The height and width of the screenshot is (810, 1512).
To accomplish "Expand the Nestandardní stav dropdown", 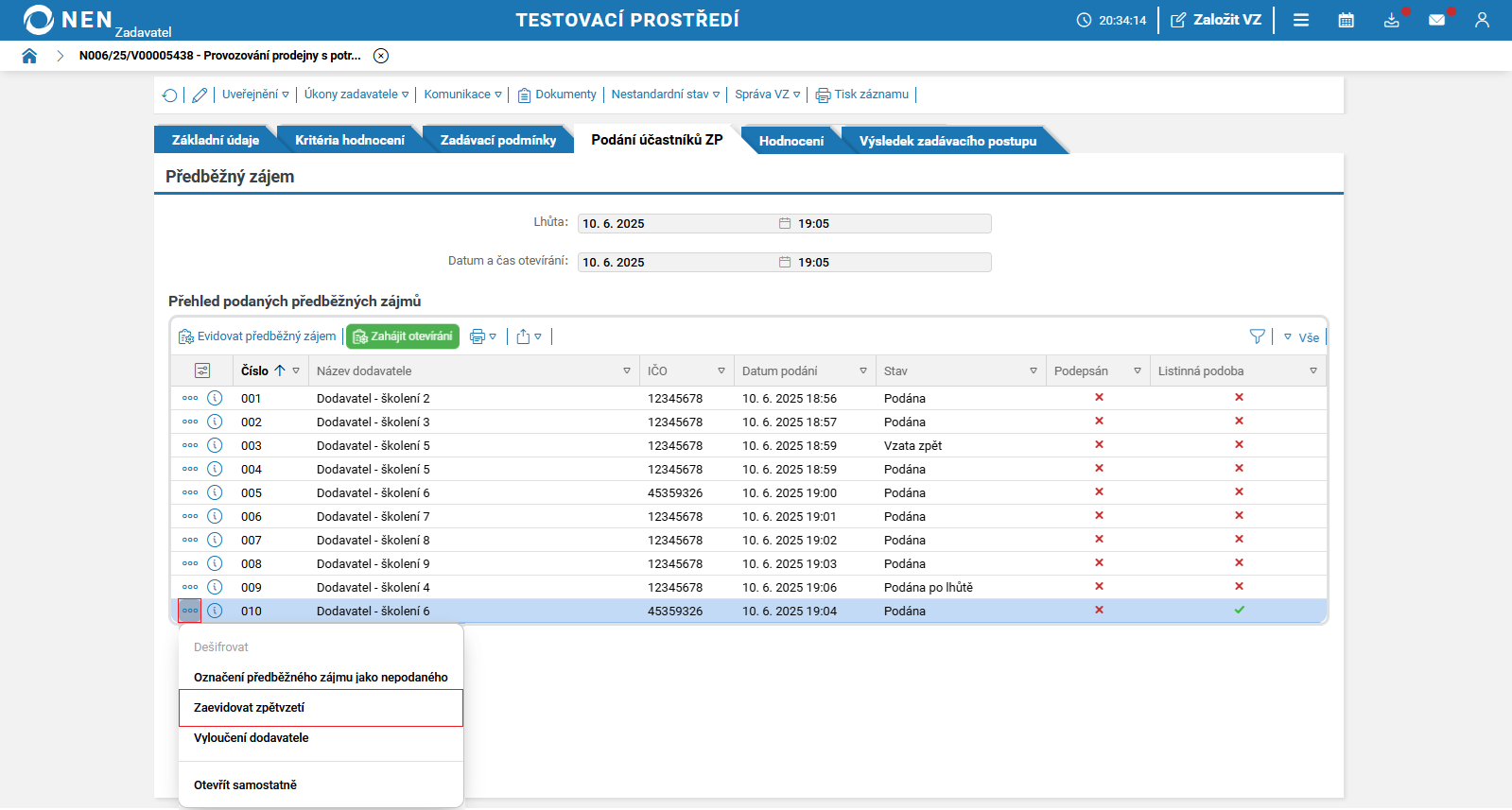I will (665, 95).
